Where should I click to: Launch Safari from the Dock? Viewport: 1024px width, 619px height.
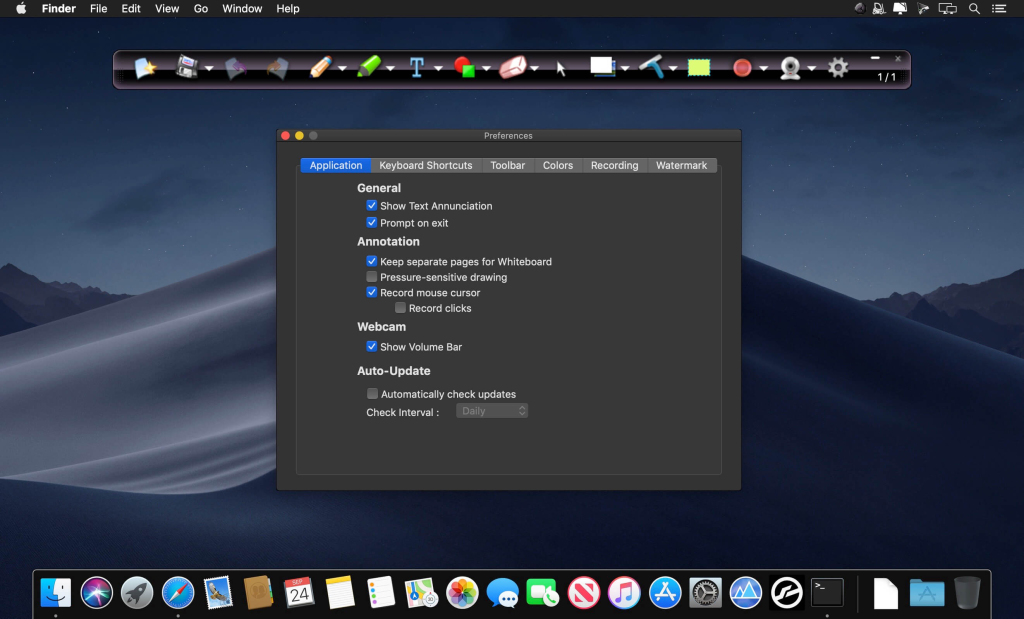178,592
